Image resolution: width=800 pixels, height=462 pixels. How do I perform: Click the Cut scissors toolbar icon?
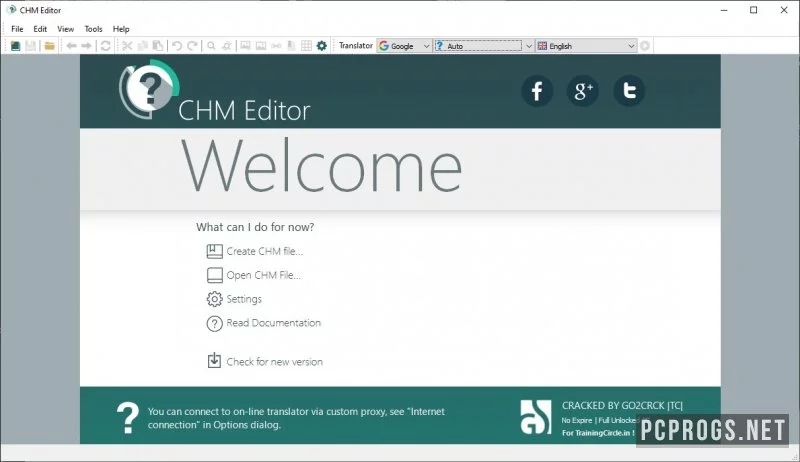(127, 46)
